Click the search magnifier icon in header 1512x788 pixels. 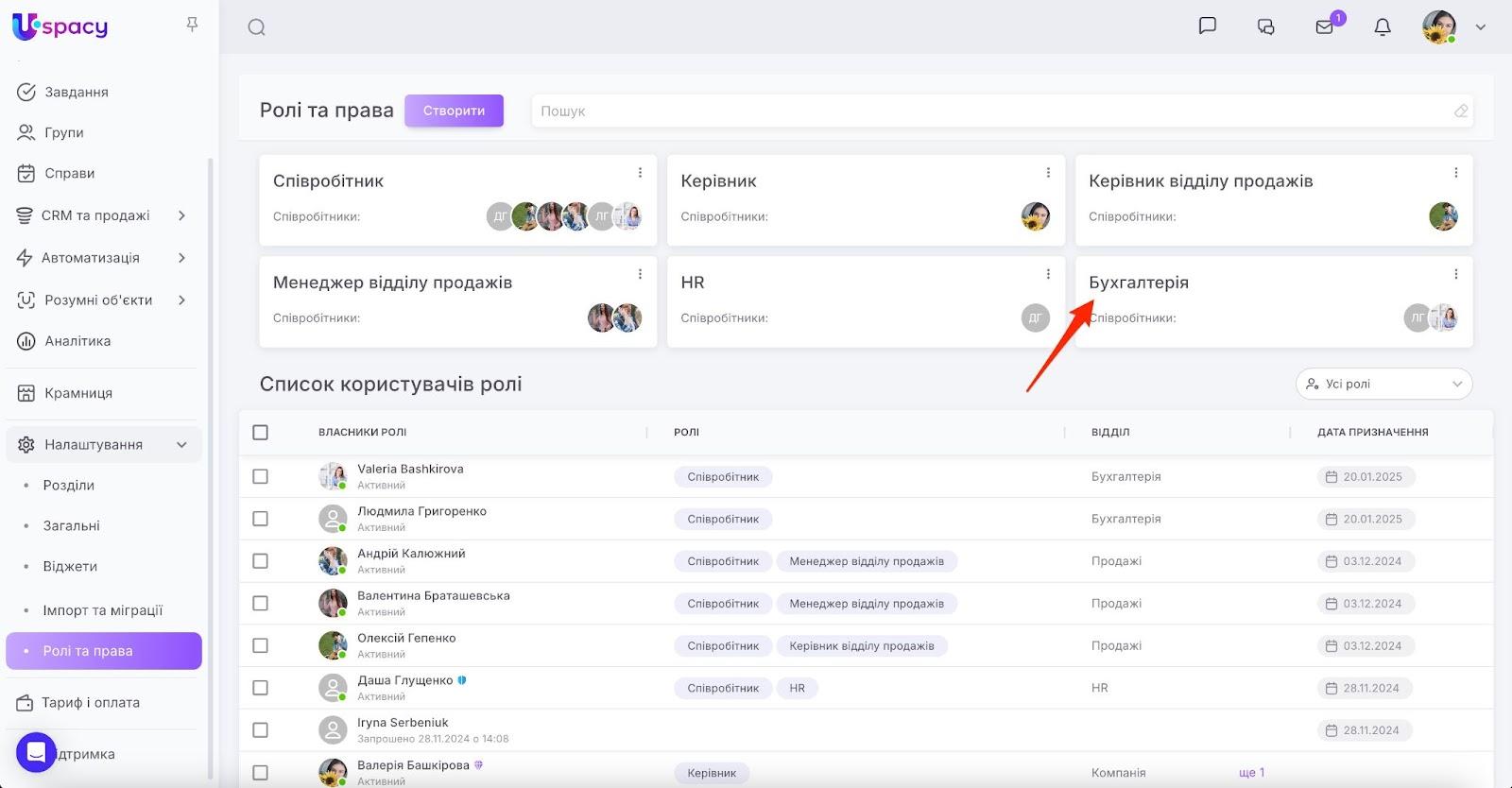(x=256, y=27)
